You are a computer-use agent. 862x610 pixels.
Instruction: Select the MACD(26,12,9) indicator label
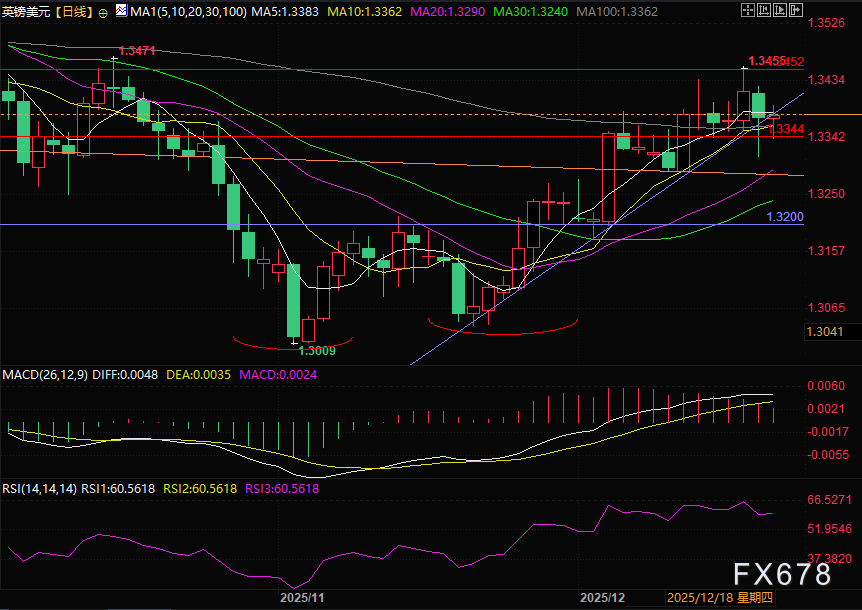click(x=45, y=375)
